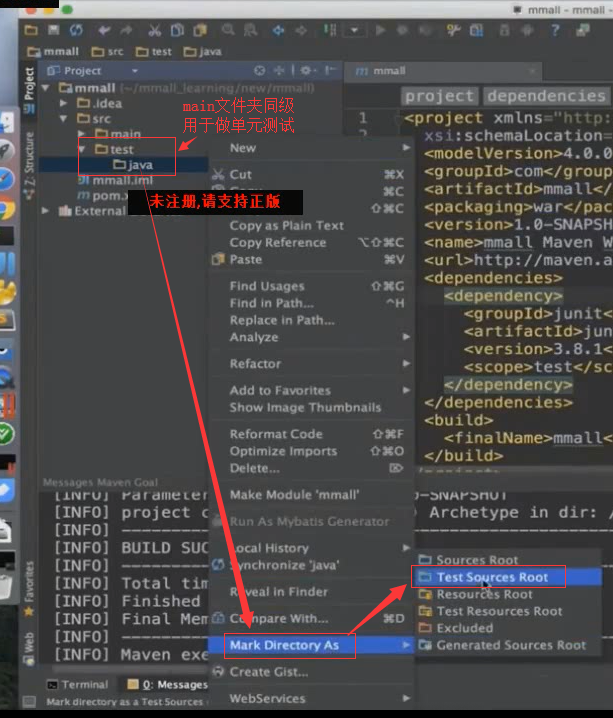The height and width of the screenshot is (718, 613).
Task: Collapse the src folder node
Action: click(63, 119)
